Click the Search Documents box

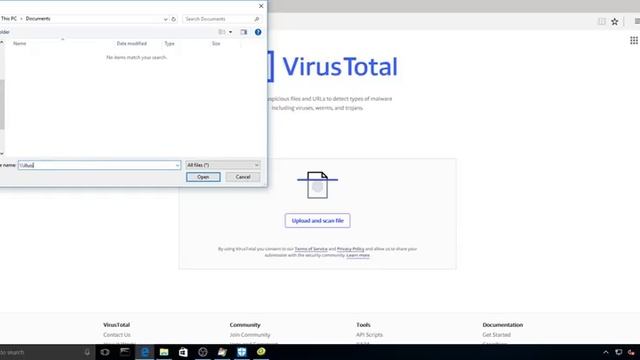point(218,19)
